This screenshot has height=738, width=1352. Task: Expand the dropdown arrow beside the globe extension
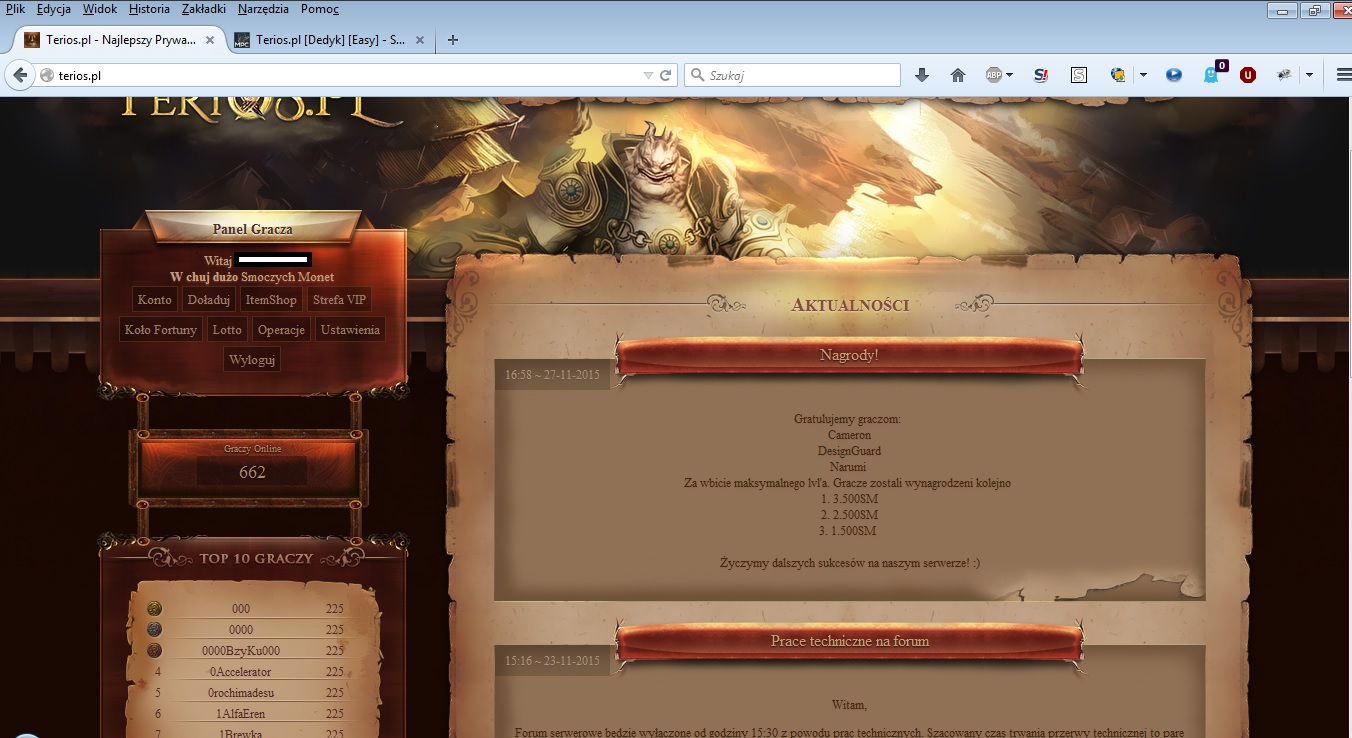1143,75
